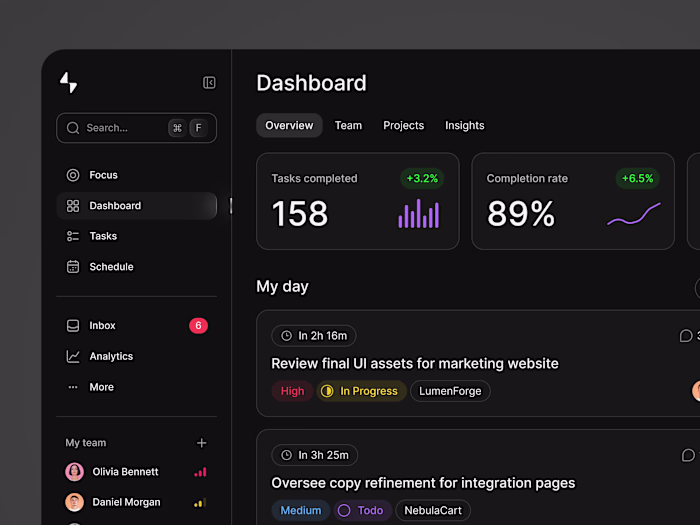Click the Medium priority tag
This screenshot has height=525, width=700.
click(x=301, y=510)
